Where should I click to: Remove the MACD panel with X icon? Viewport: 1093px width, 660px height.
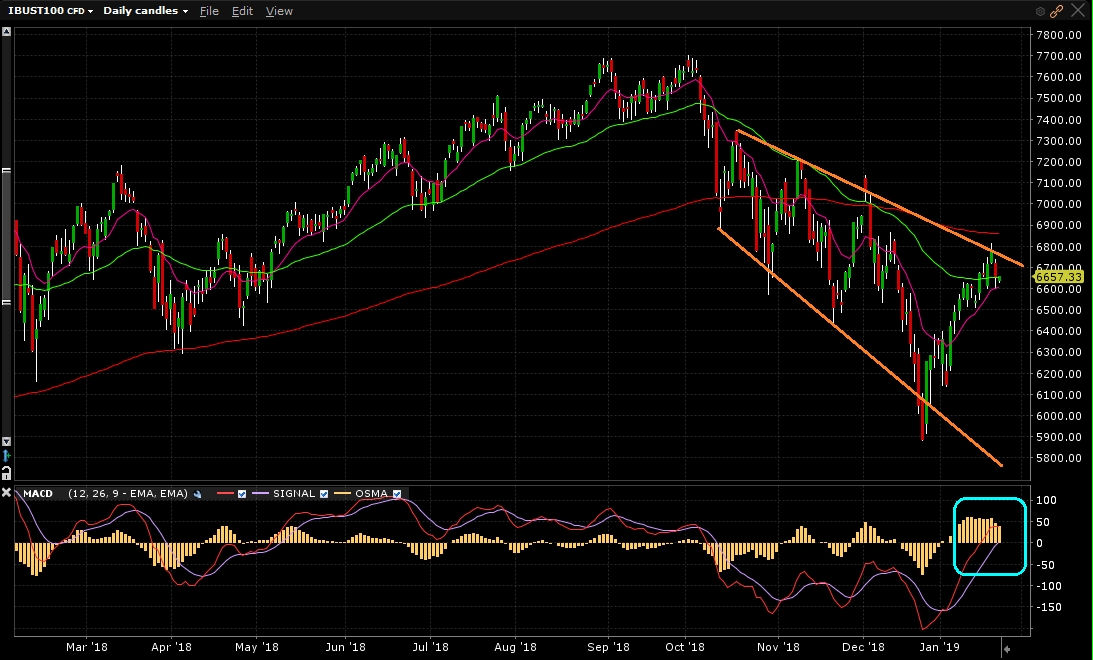pos(6,493)
